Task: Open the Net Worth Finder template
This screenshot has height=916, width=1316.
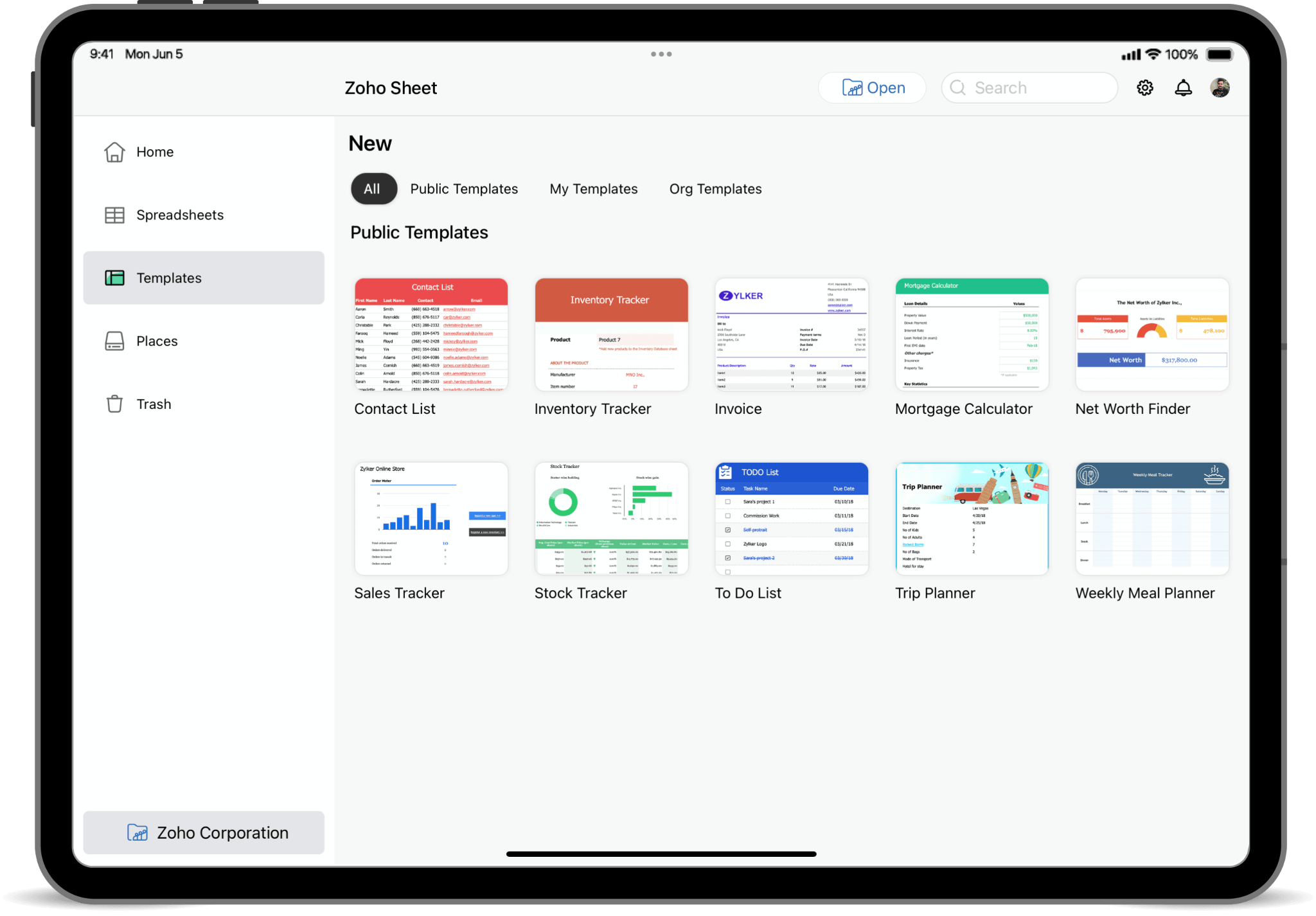Action: 1152,334
